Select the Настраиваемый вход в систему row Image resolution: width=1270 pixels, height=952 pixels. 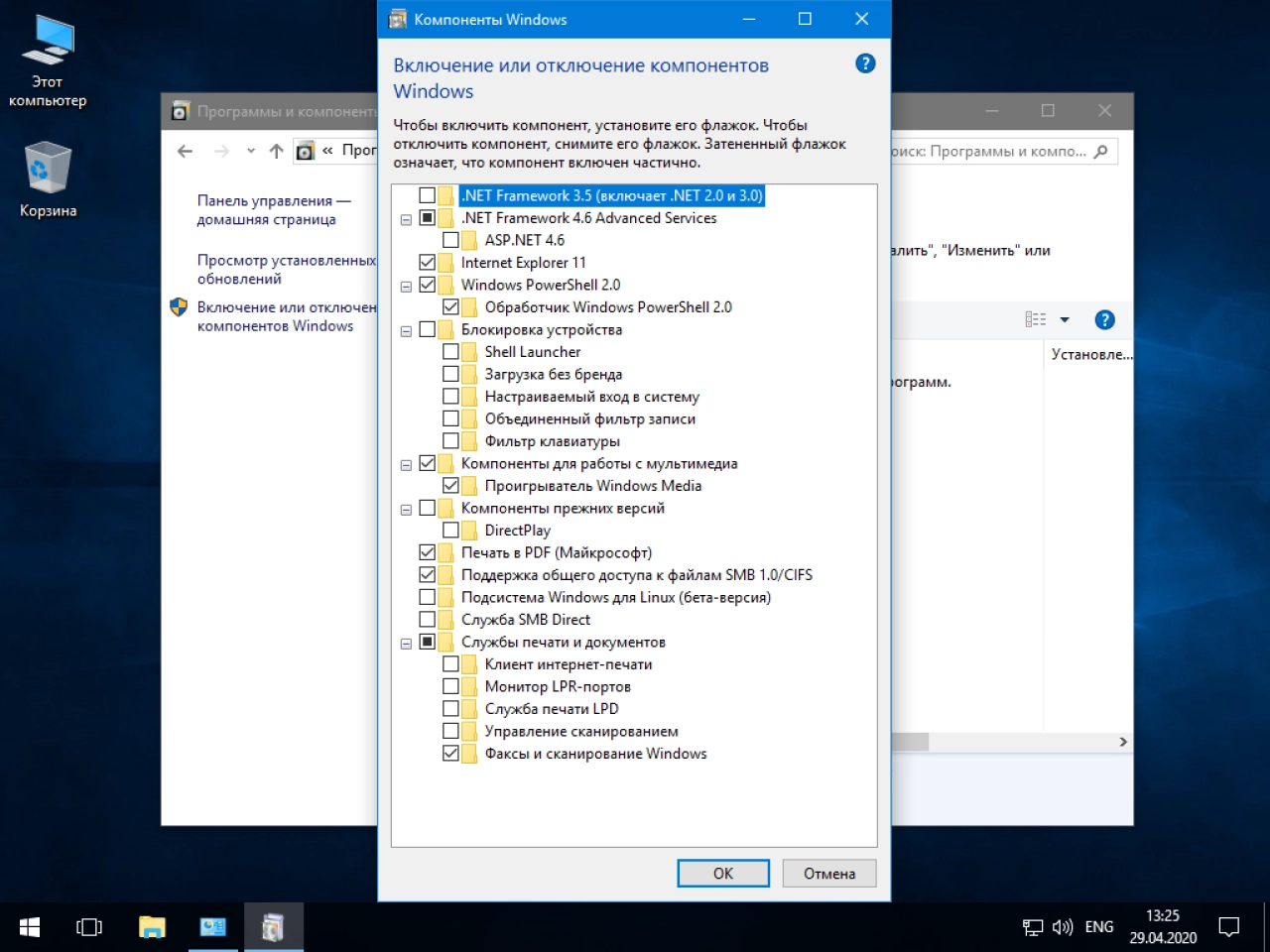pos(592,397)
